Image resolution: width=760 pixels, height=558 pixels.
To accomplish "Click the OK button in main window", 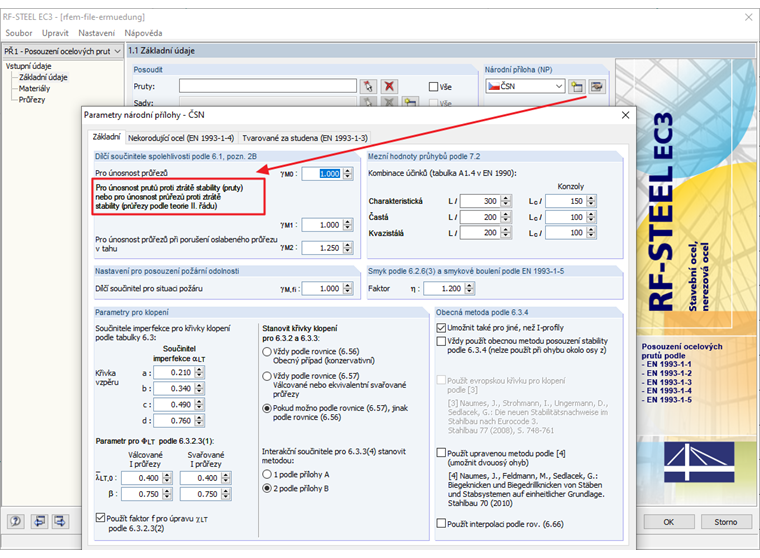I will (x=668, y=522).
